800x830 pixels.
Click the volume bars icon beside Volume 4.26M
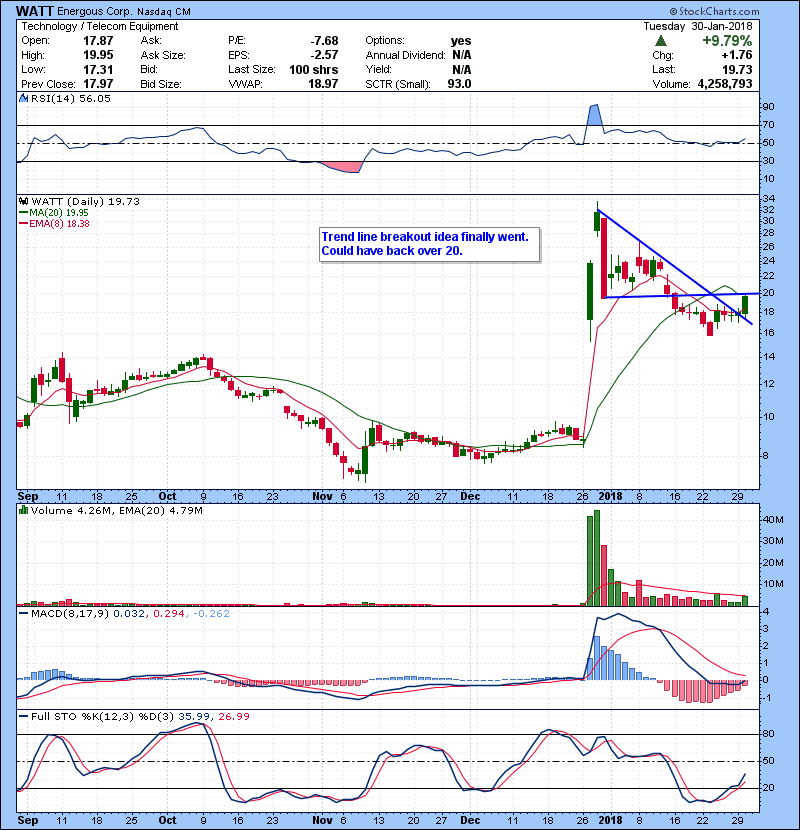tap(23, 510)
